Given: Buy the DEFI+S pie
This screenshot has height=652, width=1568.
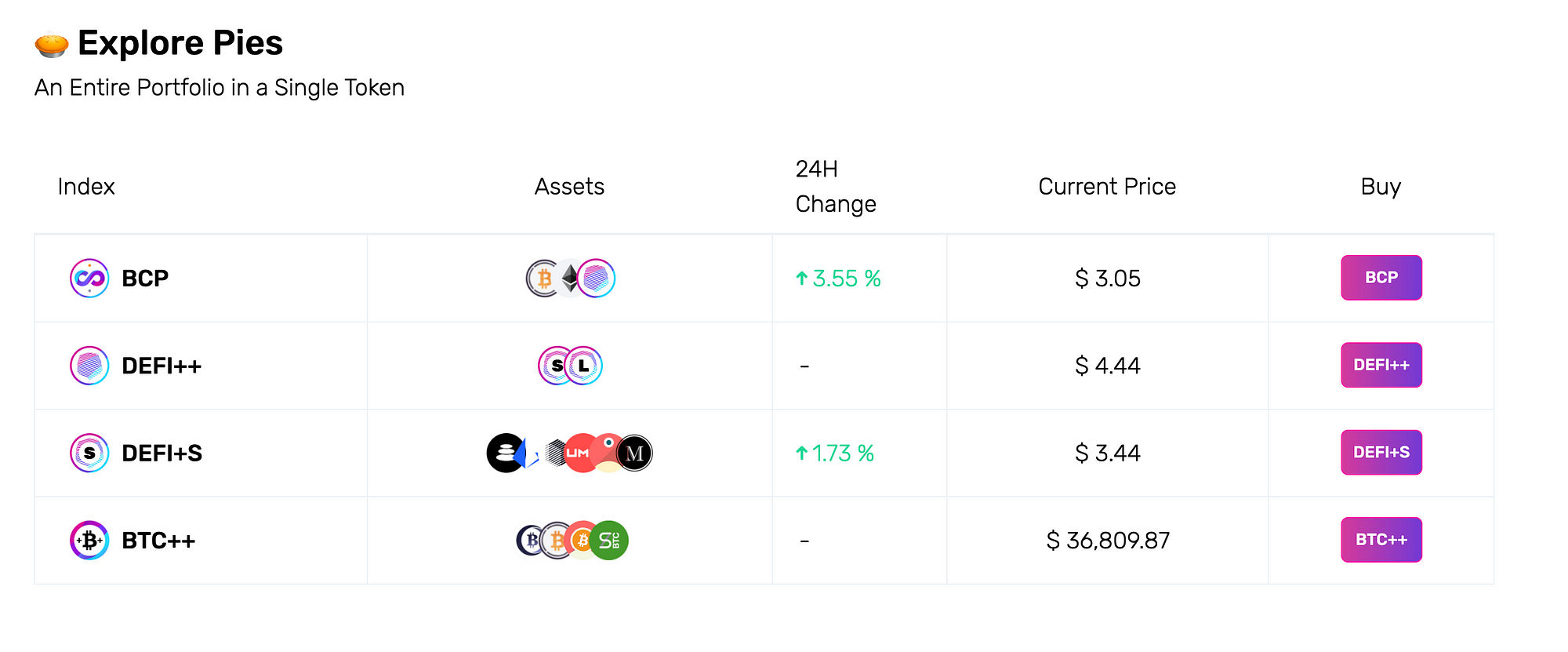Looking at the screenshot, I should point(1381,453).
